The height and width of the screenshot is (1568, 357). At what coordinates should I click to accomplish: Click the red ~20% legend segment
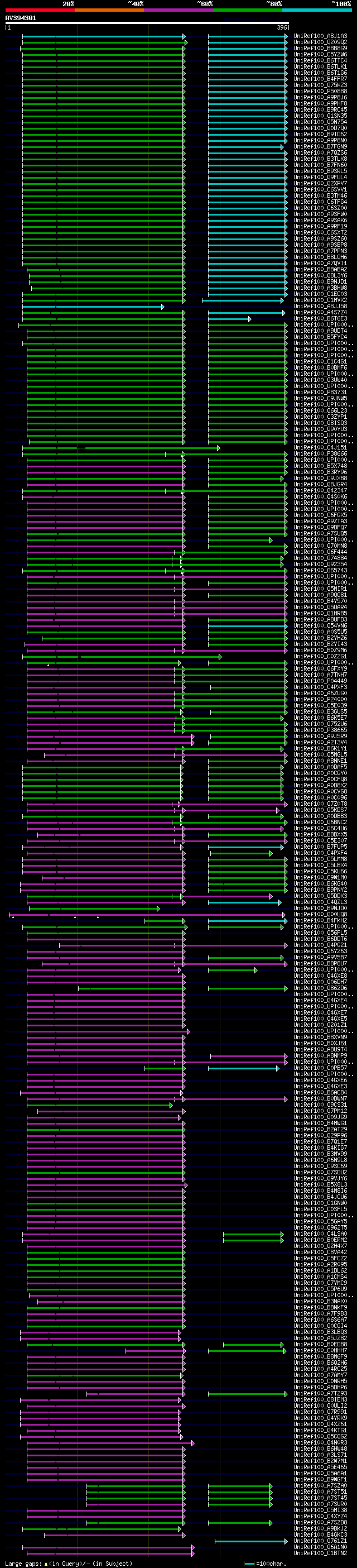40,9
